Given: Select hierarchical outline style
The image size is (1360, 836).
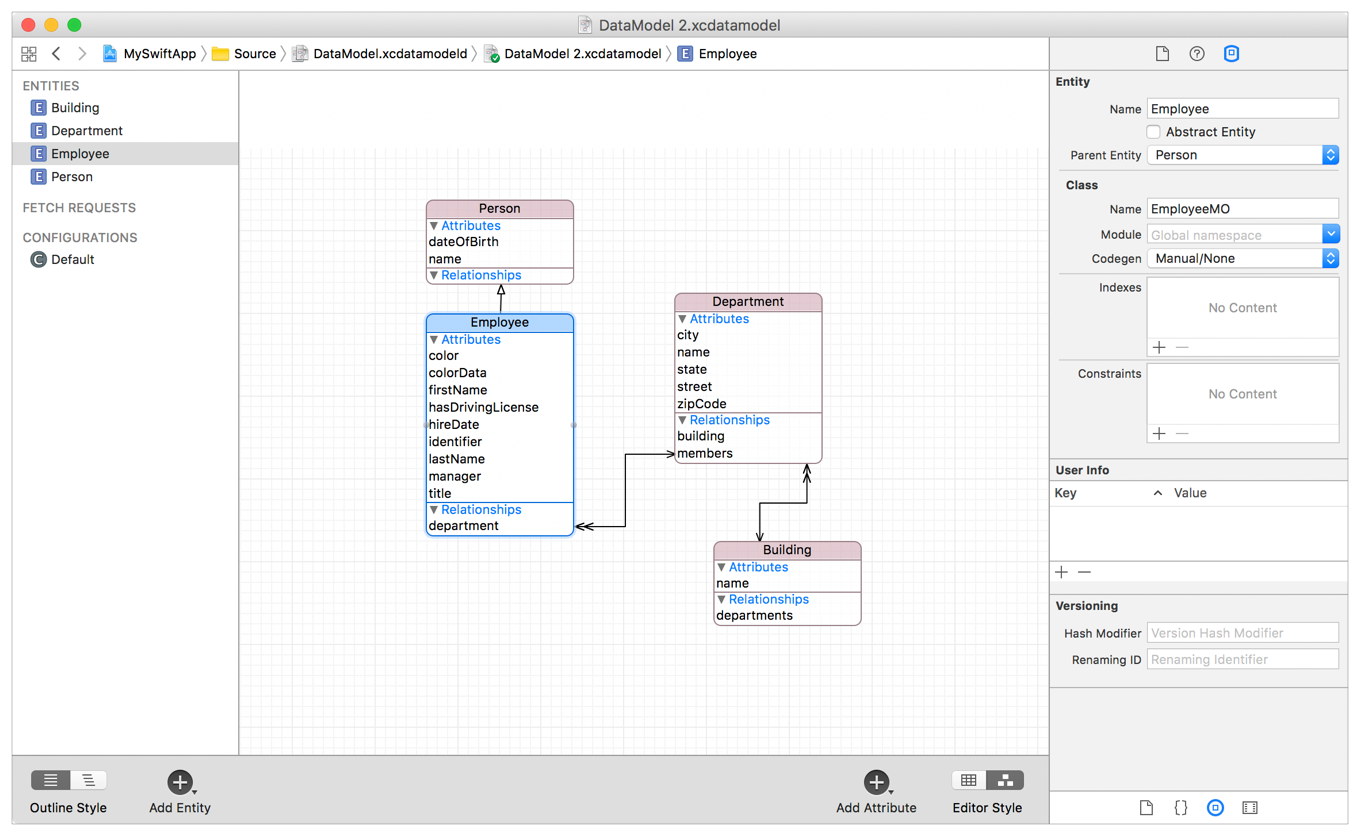Looking at the screenshot, I should (88, 780).
